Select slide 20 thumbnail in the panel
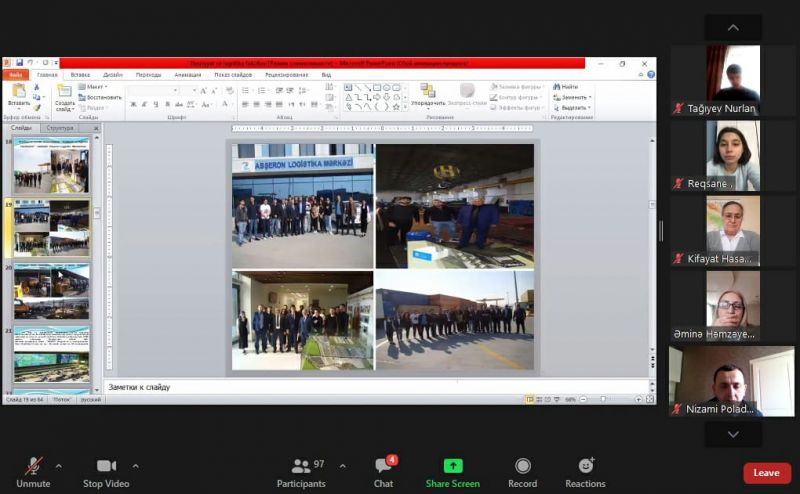800x494 pixels. click(51, 291)
